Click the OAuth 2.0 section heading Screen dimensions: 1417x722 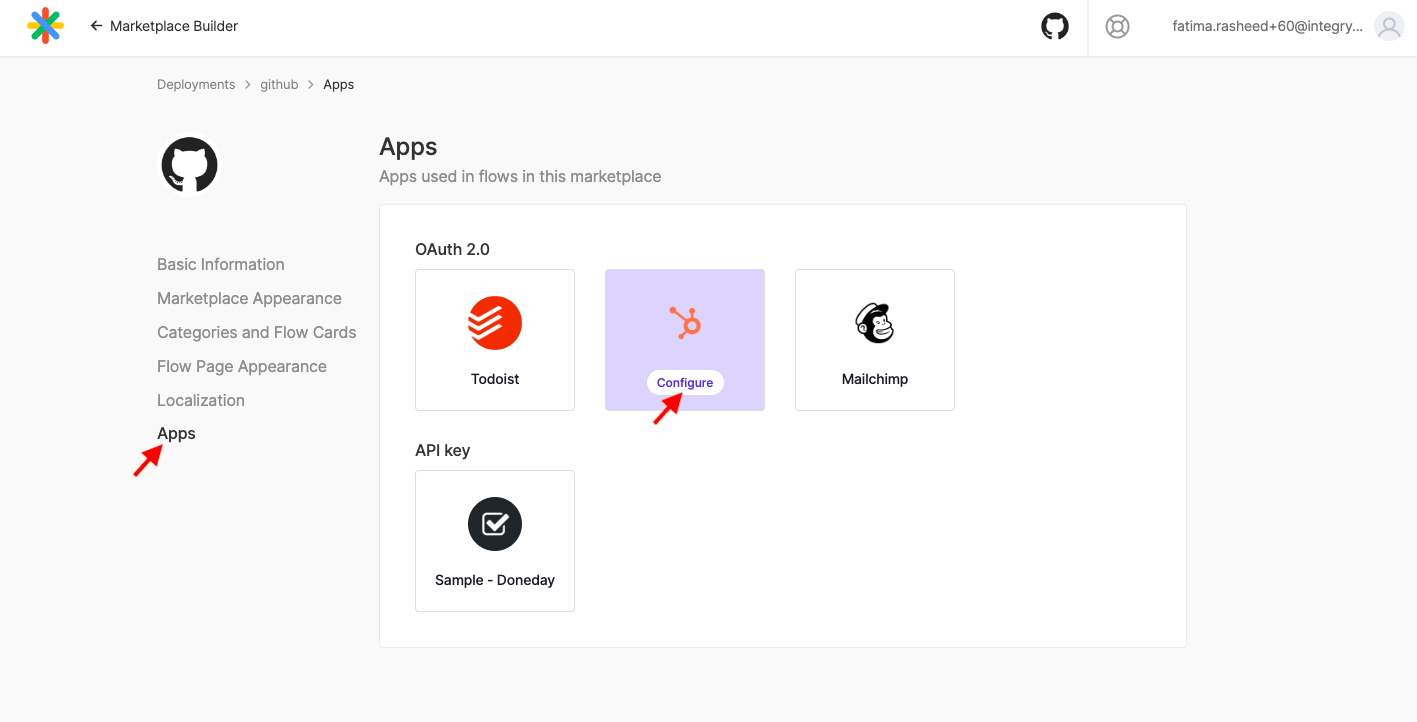click(452, 249)
